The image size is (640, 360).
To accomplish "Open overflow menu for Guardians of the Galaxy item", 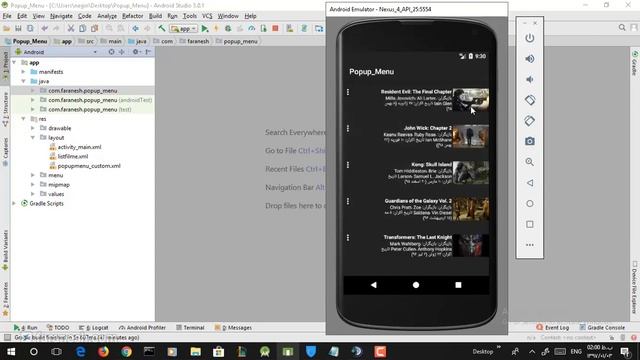I will [x=348, y=201].
